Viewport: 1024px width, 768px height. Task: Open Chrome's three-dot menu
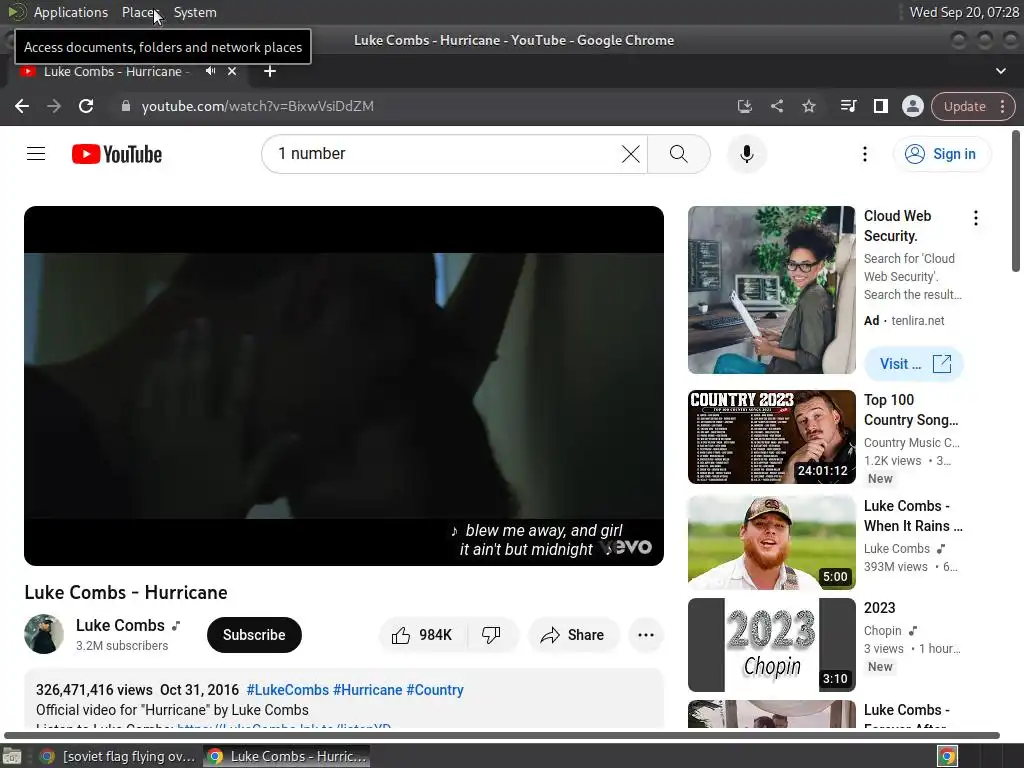tap(1002, 106)
